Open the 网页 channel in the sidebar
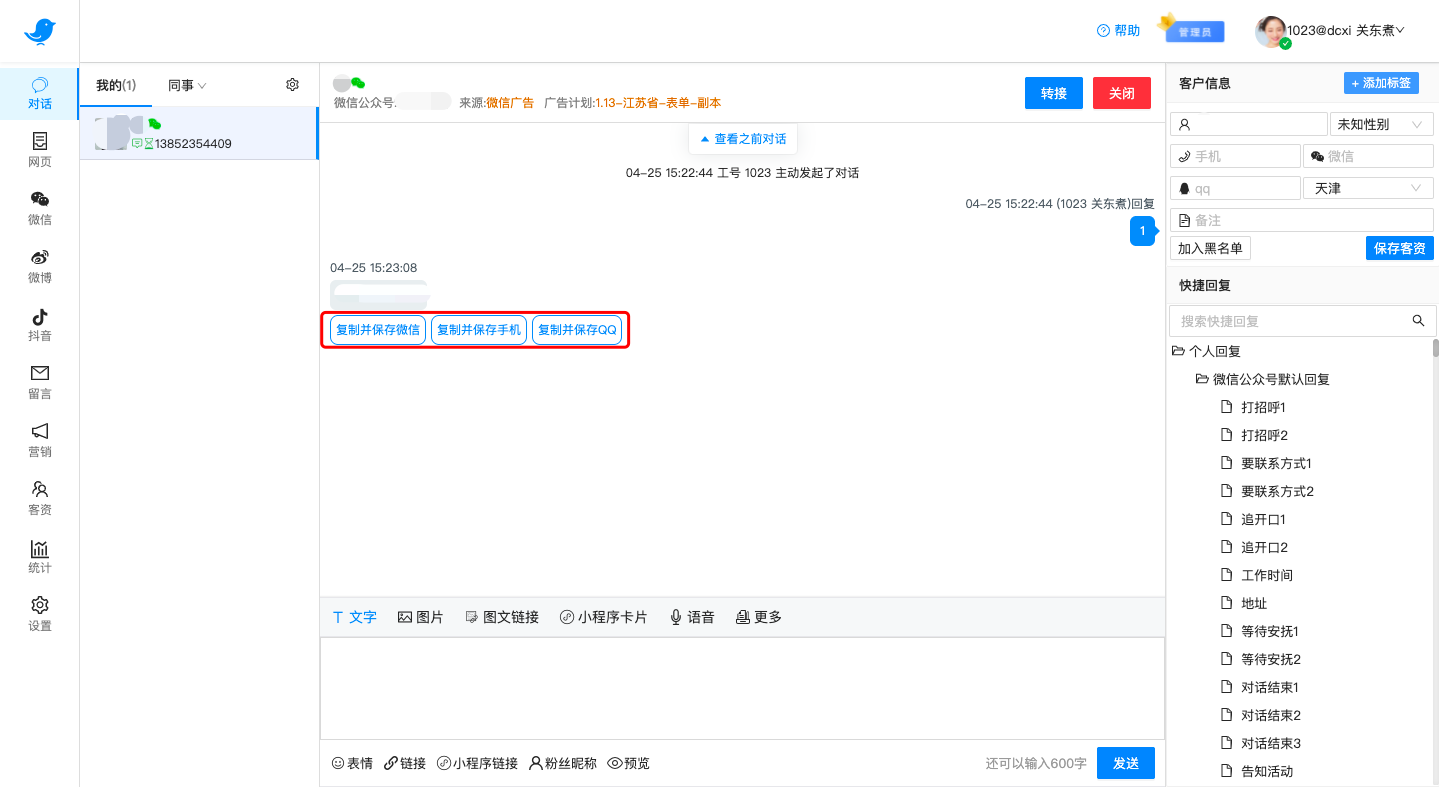 pos(39,148)
